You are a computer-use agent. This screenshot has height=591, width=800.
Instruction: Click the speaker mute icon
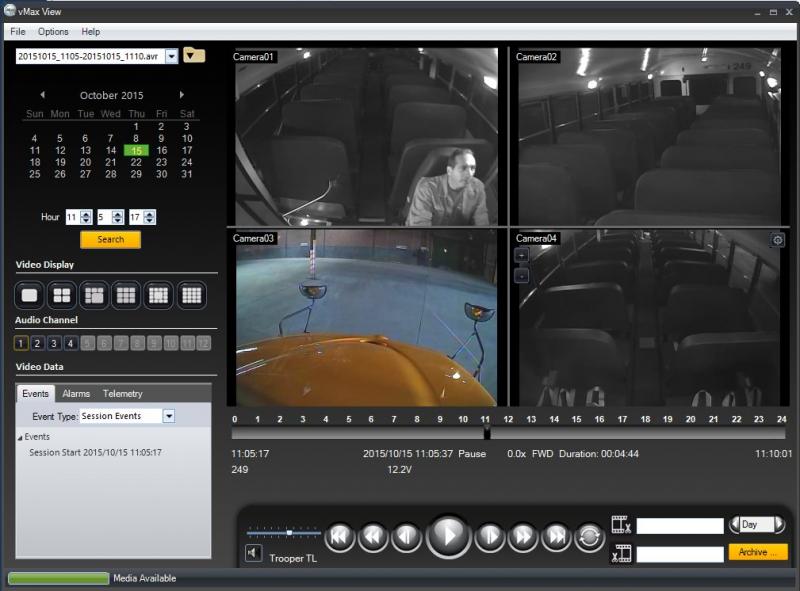[x=254, y=554]
